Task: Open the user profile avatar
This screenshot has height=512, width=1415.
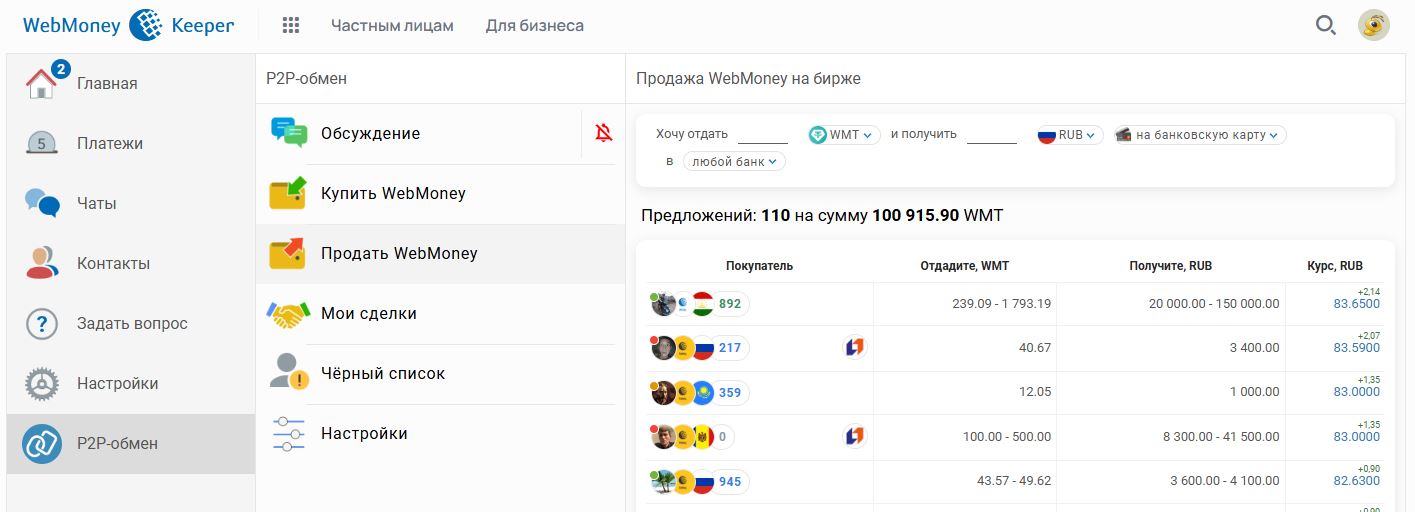Action: (x=1374, y=26)
